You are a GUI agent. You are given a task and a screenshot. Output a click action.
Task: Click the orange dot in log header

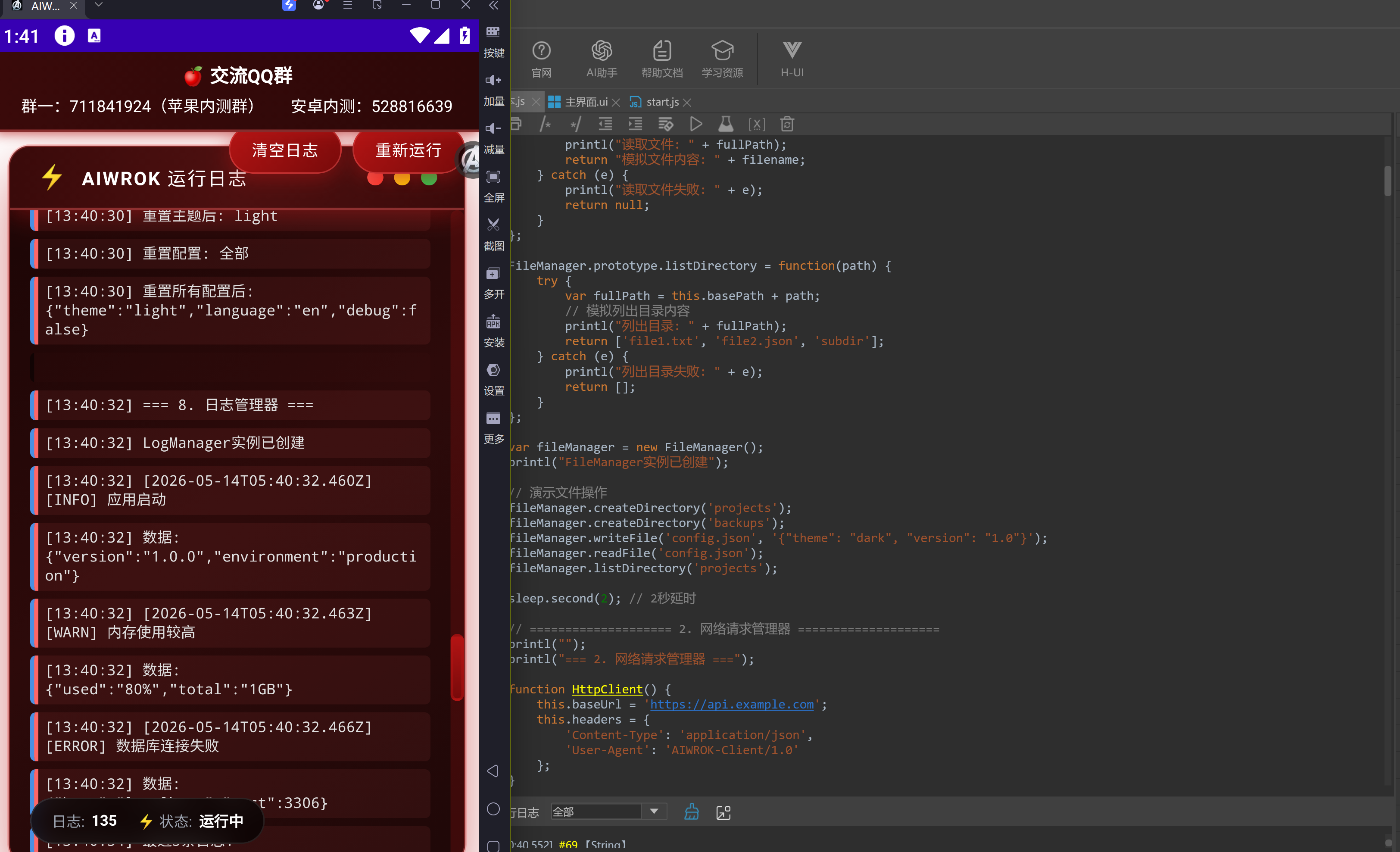click(x=402, y=178)
